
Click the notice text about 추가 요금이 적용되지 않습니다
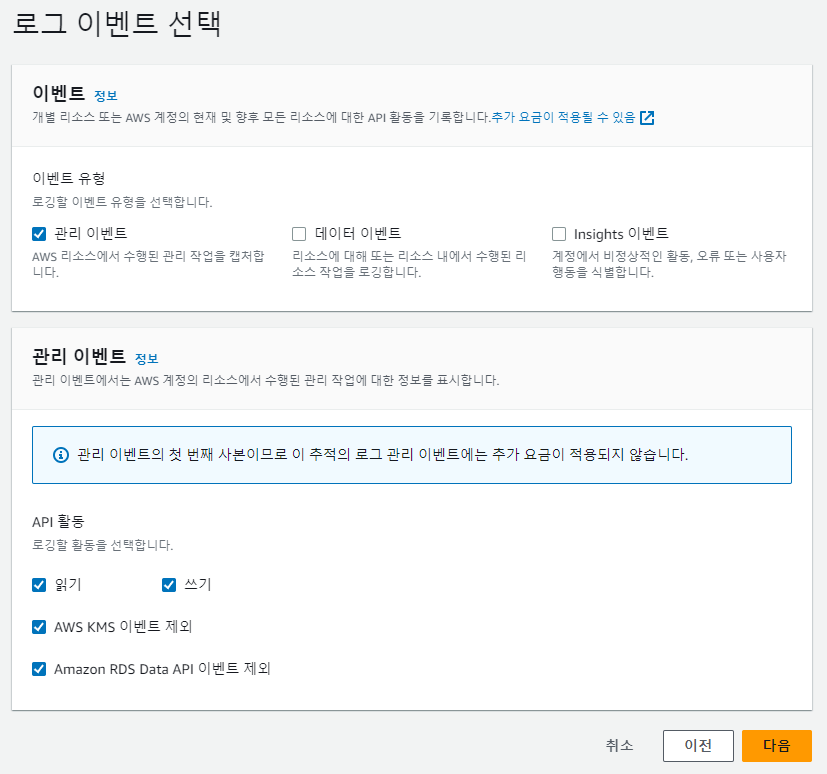(x=382, y=454)
